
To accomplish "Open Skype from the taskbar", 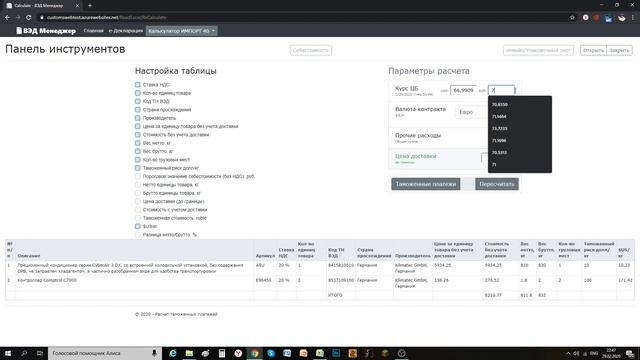I will point(271,353).
